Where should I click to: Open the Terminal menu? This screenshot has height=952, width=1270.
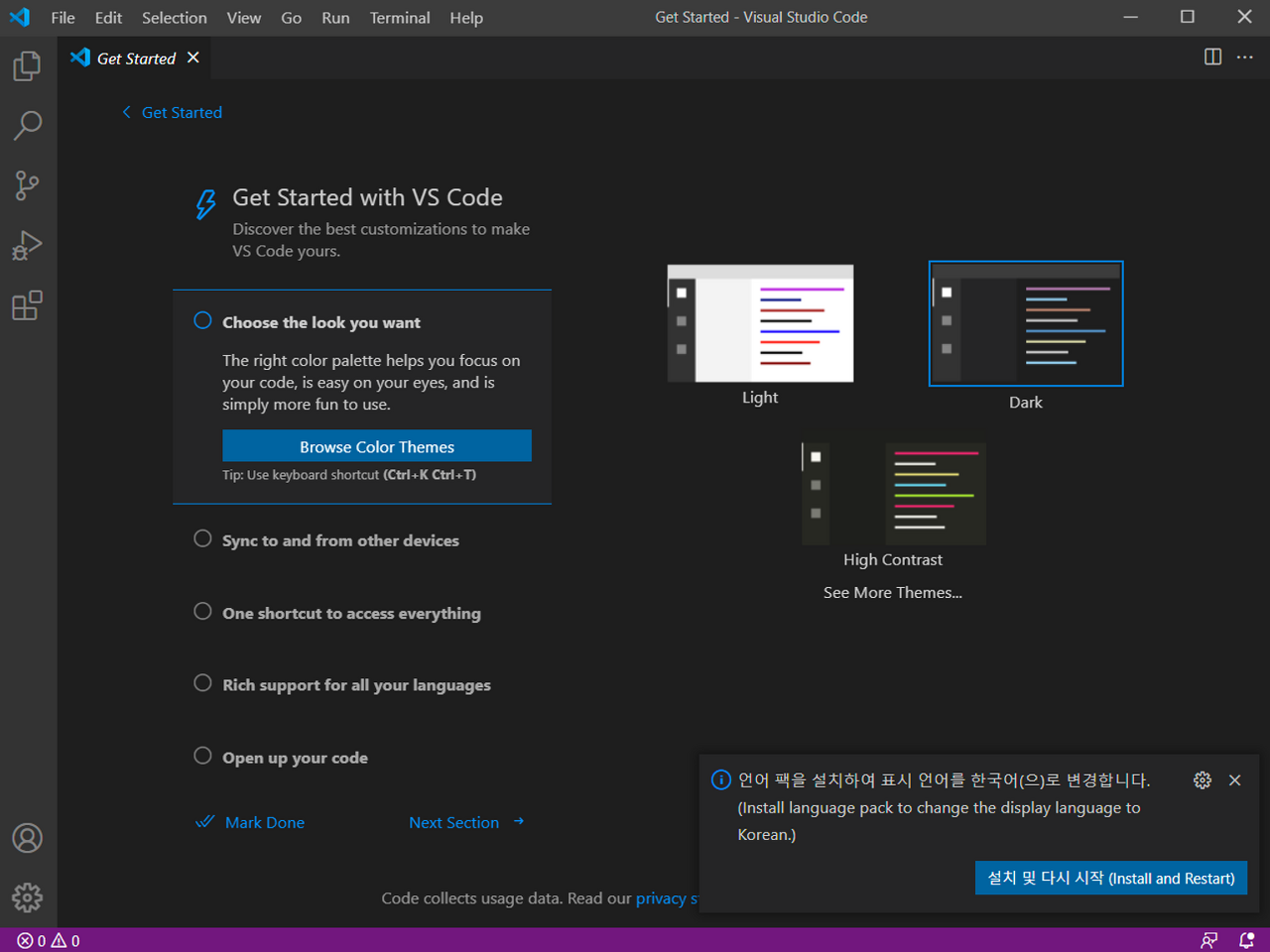[400, 18]
